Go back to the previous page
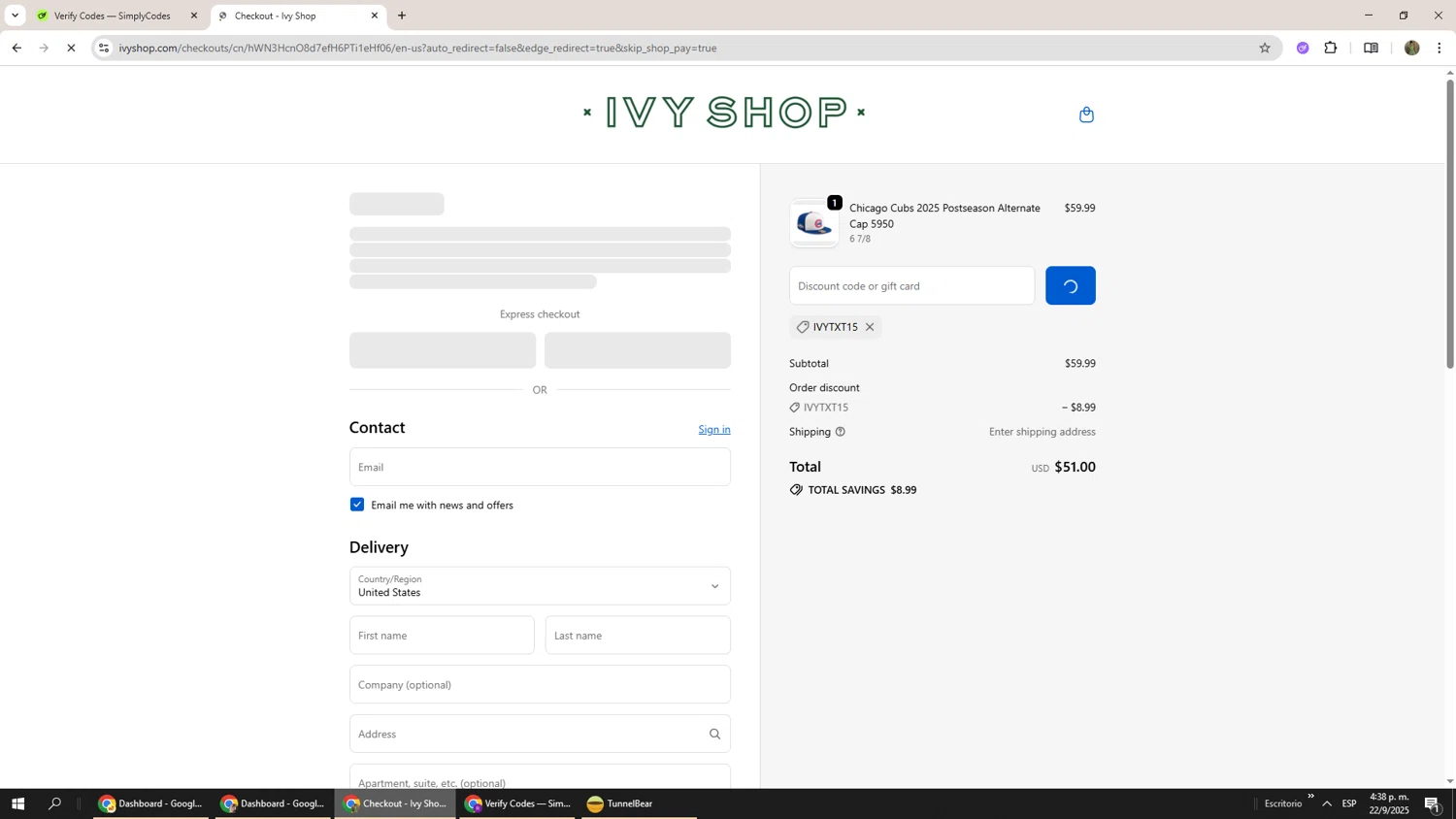The image size is (1456, 819). (17, 48)
